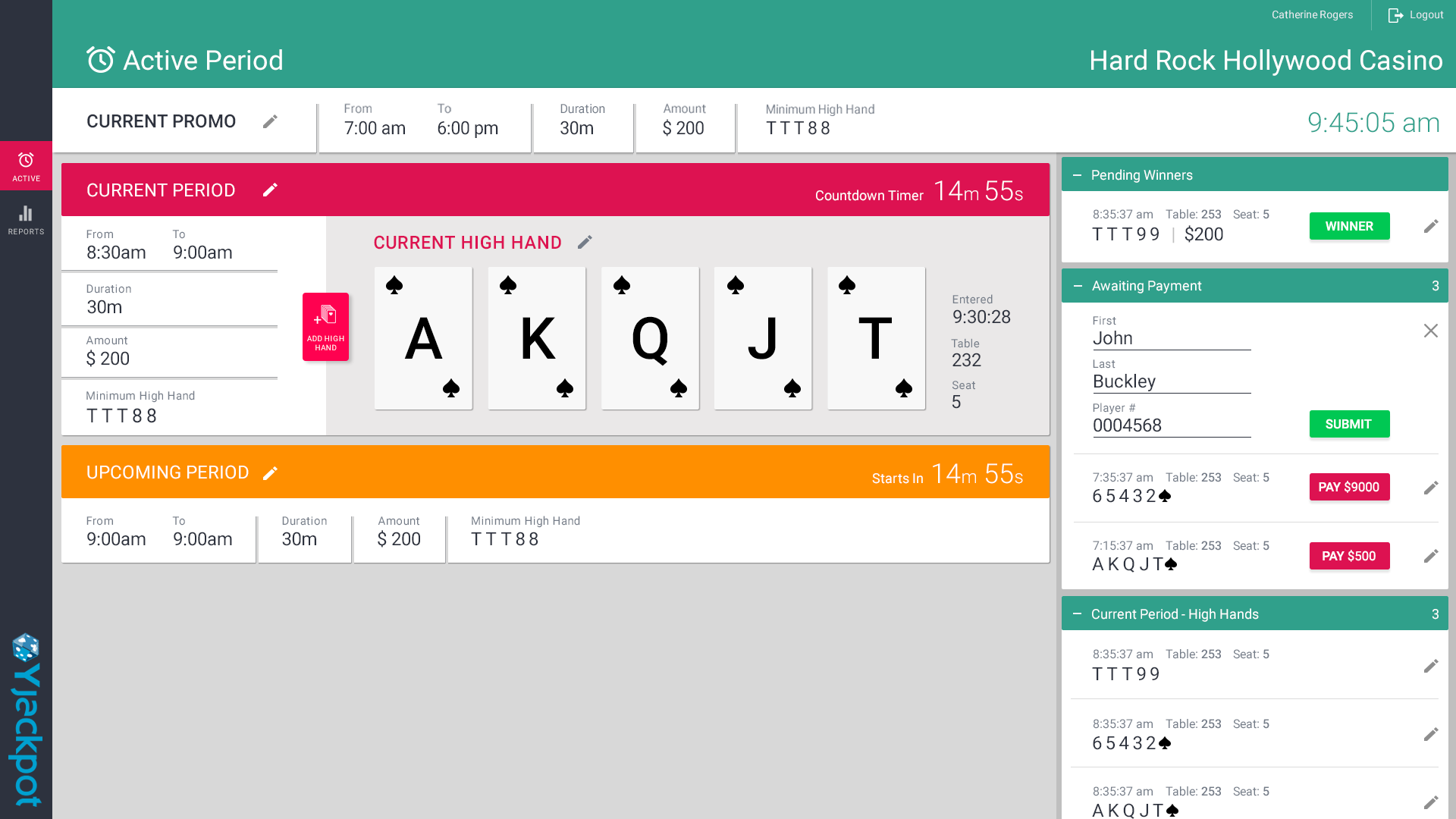Select the Active sidebar tab
Image resolution: width=1456 pixels, height=819 pixels.
tap(26, 166)
